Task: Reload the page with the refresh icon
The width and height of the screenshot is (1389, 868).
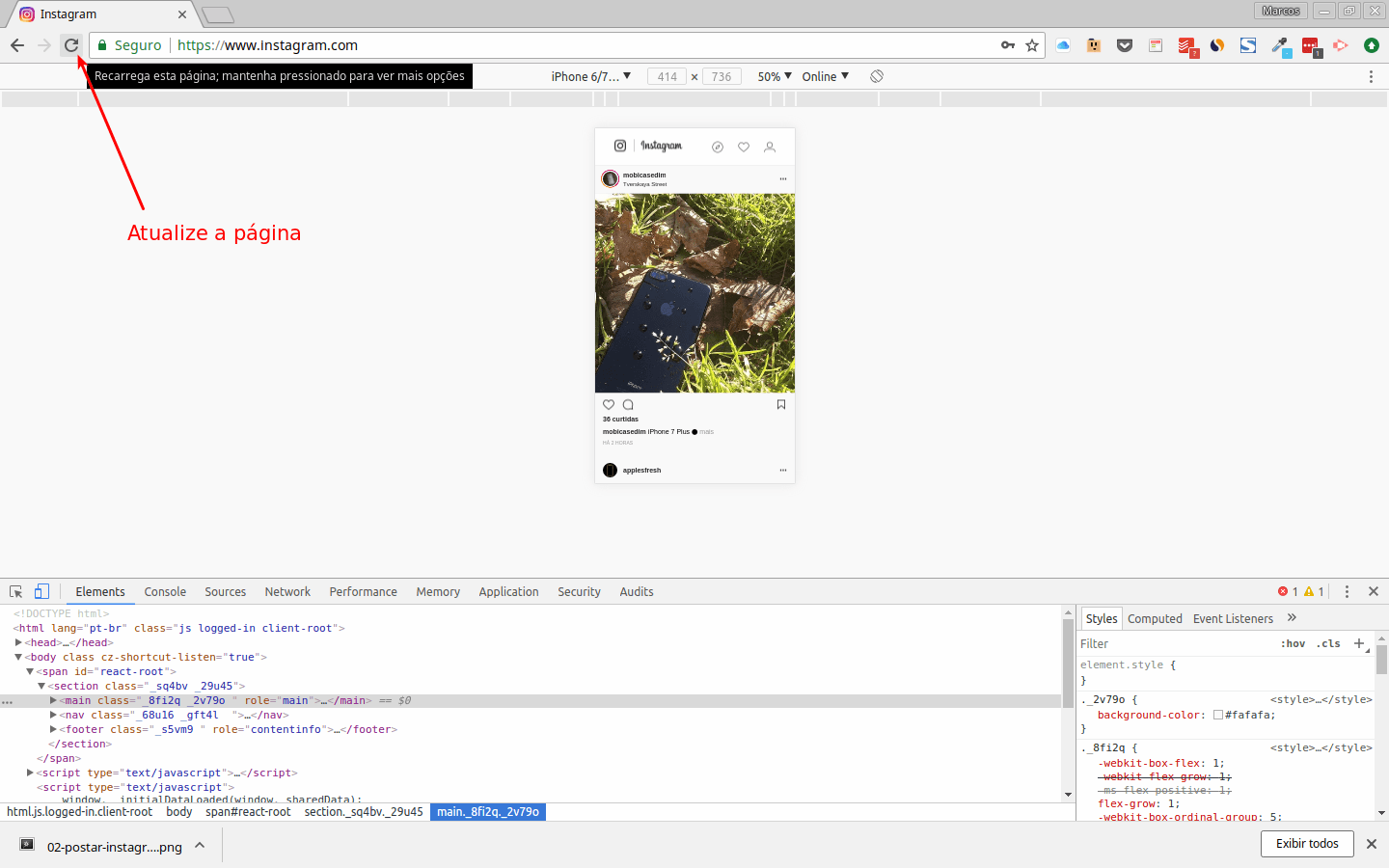Action: click(x=71, y=45)
